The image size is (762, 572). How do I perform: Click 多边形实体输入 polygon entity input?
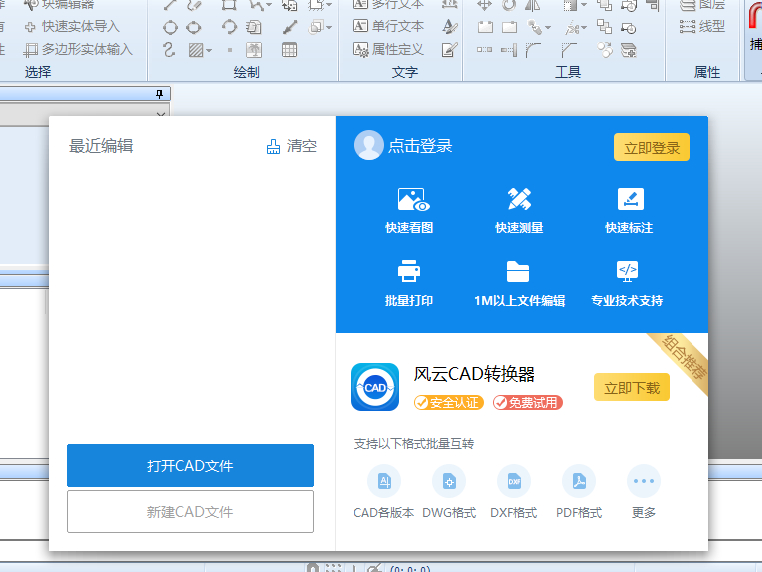pyautogui.click(x=78, y=49)
